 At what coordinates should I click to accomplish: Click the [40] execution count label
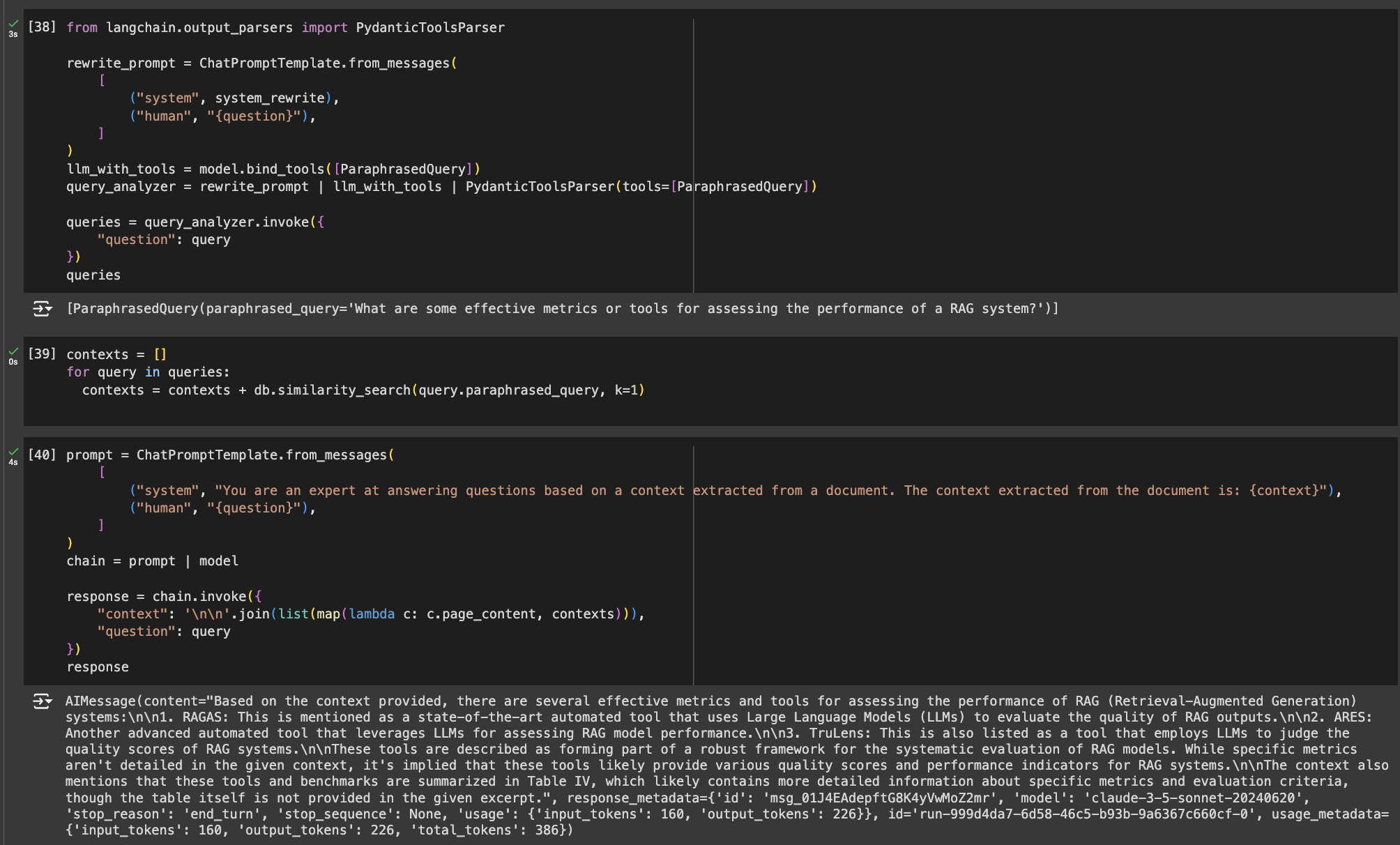(41, 454)
